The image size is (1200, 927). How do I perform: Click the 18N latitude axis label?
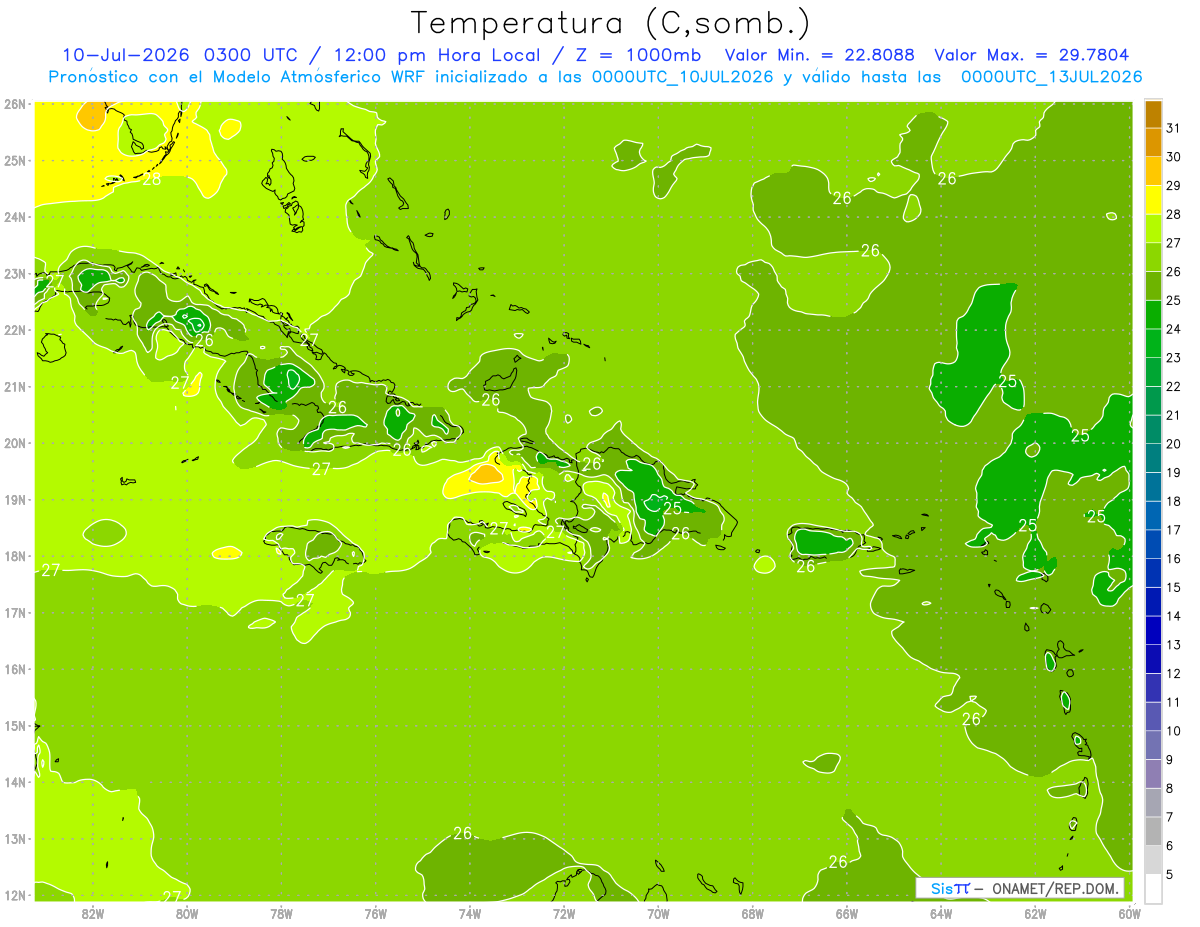coord(15,556)
